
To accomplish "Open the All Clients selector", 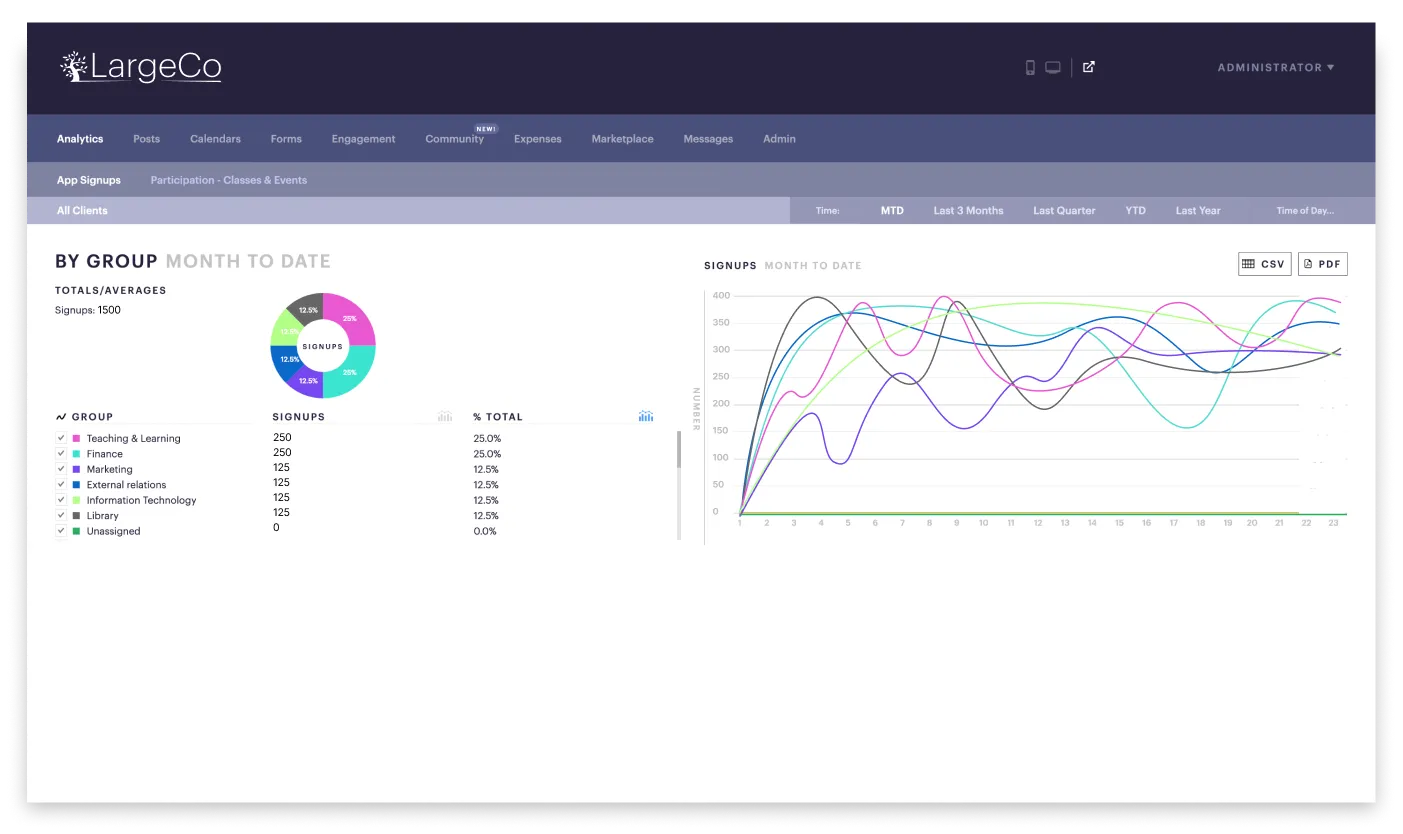I will click(x=82, y=211).
